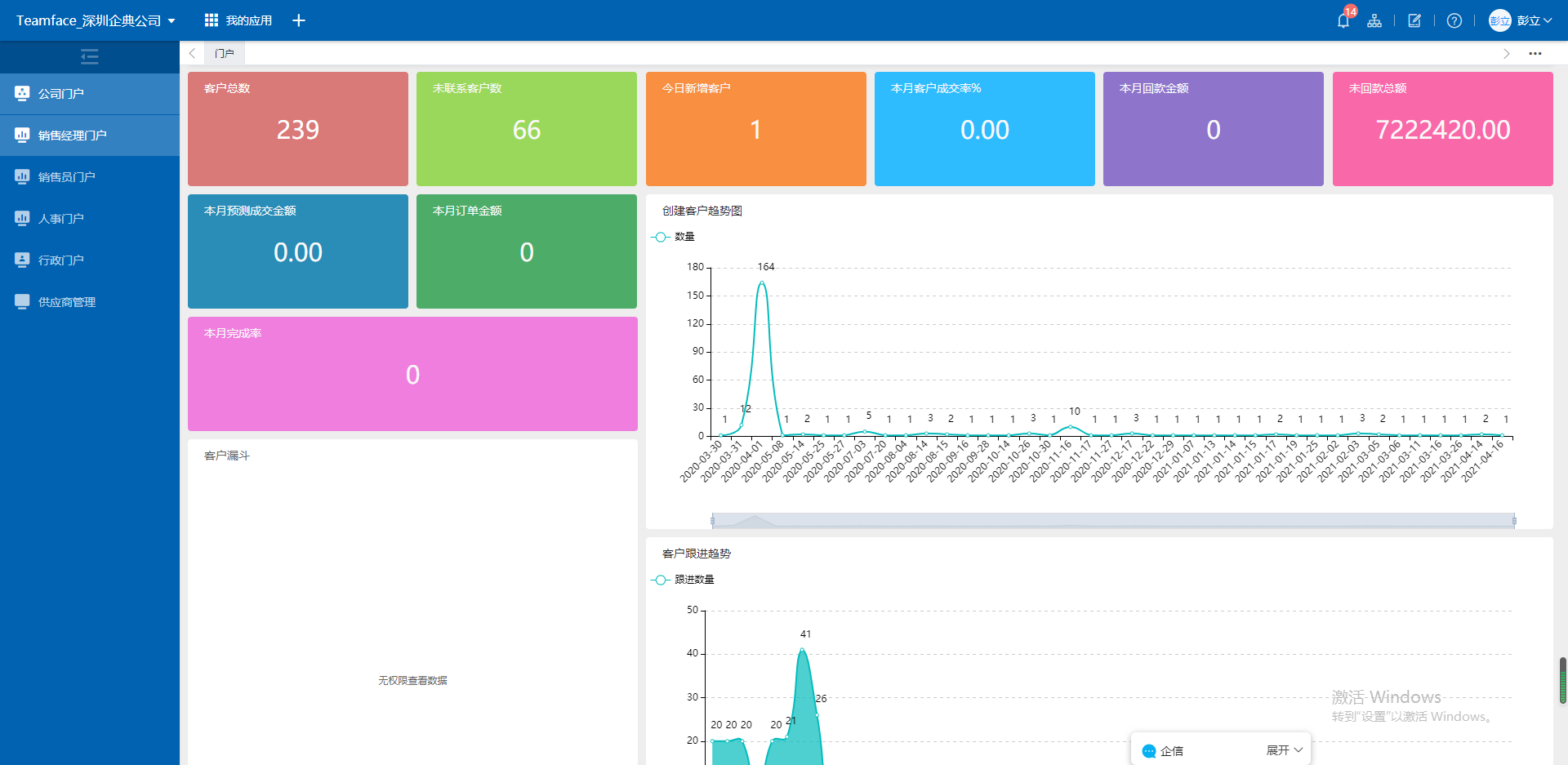Open the help question mark icon

click(1454, 20)
